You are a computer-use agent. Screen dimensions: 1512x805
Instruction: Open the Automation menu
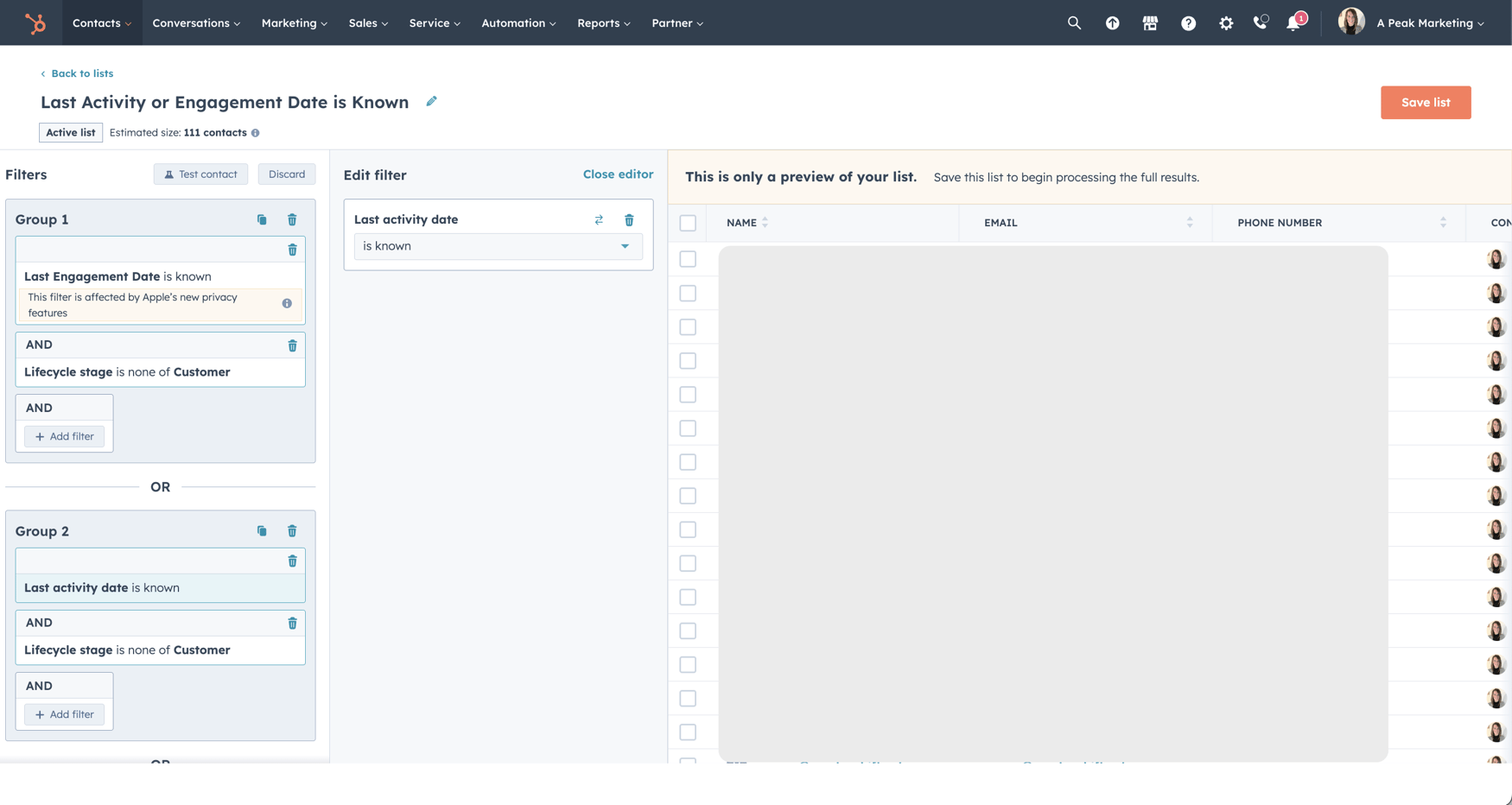[517, 23]
